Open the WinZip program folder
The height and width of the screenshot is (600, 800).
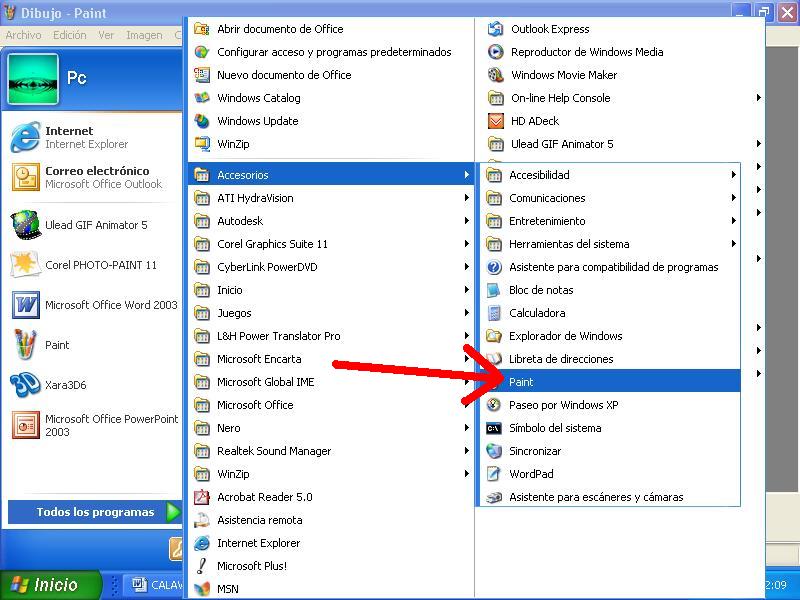click(331, 473)
